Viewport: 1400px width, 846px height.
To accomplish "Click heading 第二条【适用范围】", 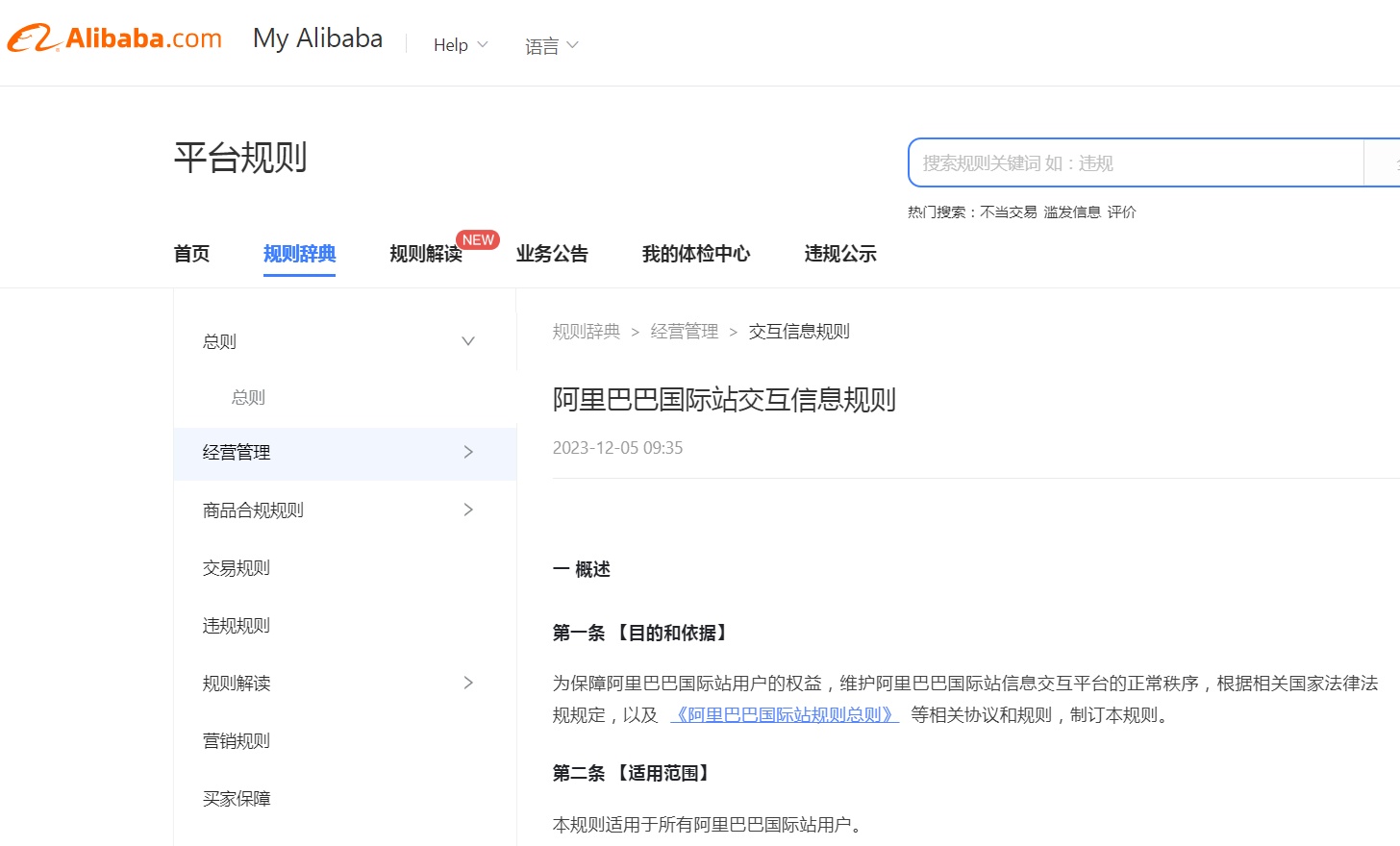I will point(634,773).
